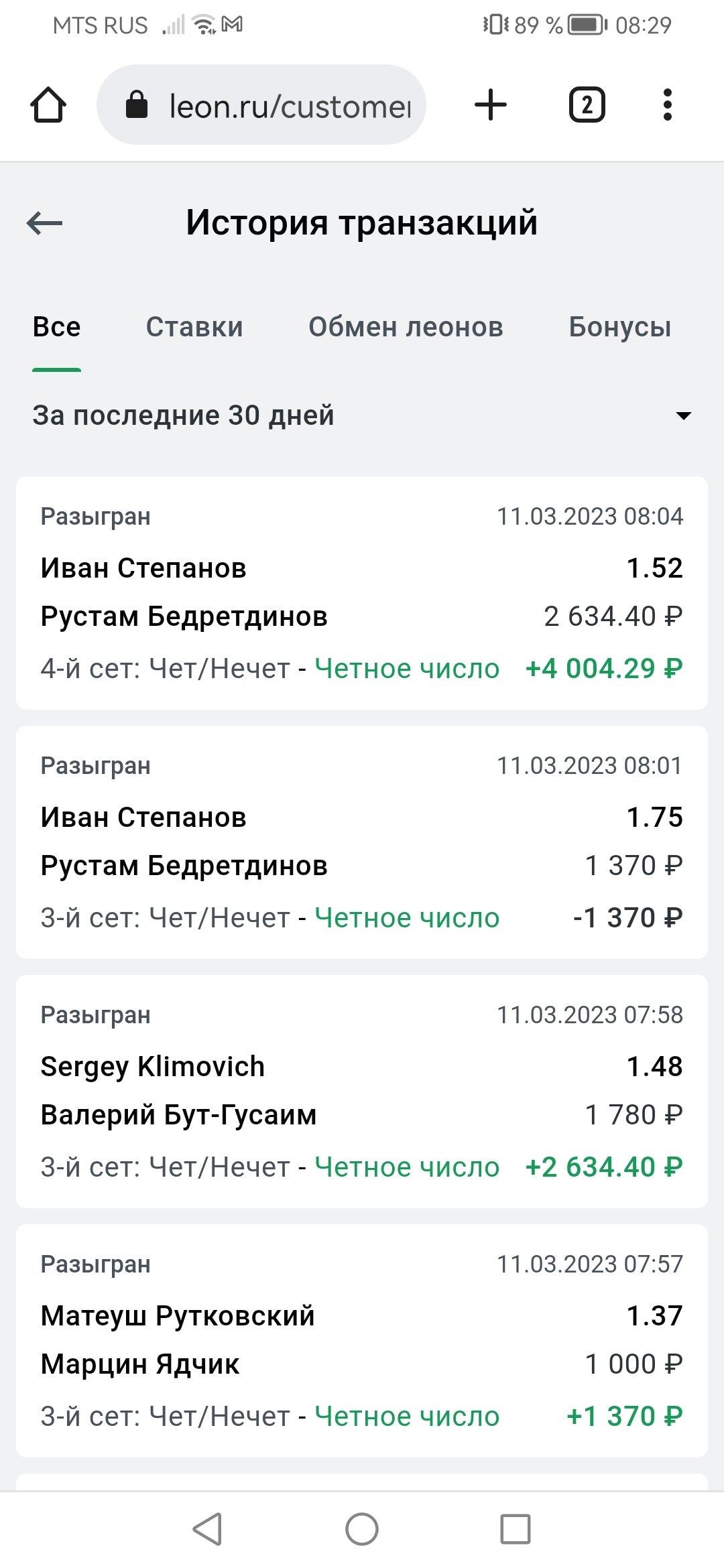The height and width of the screenshot is (1568, 724).
Task: Tap the browser home icon
Action: [48, 105]
